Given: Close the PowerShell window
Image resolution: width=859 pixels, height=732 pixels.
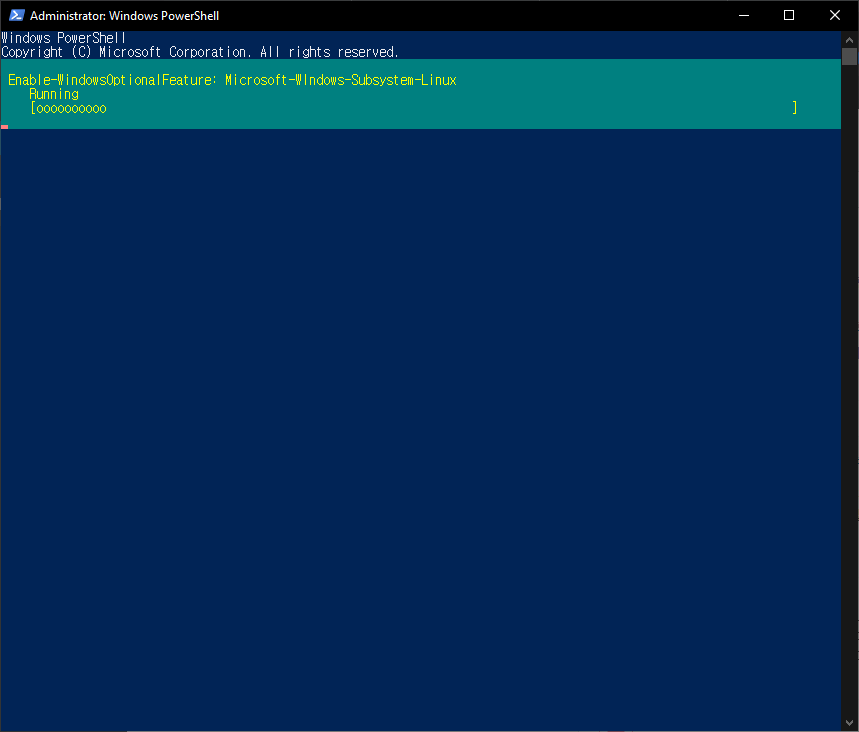Looking at the screenshot, I should pos(835,15).
